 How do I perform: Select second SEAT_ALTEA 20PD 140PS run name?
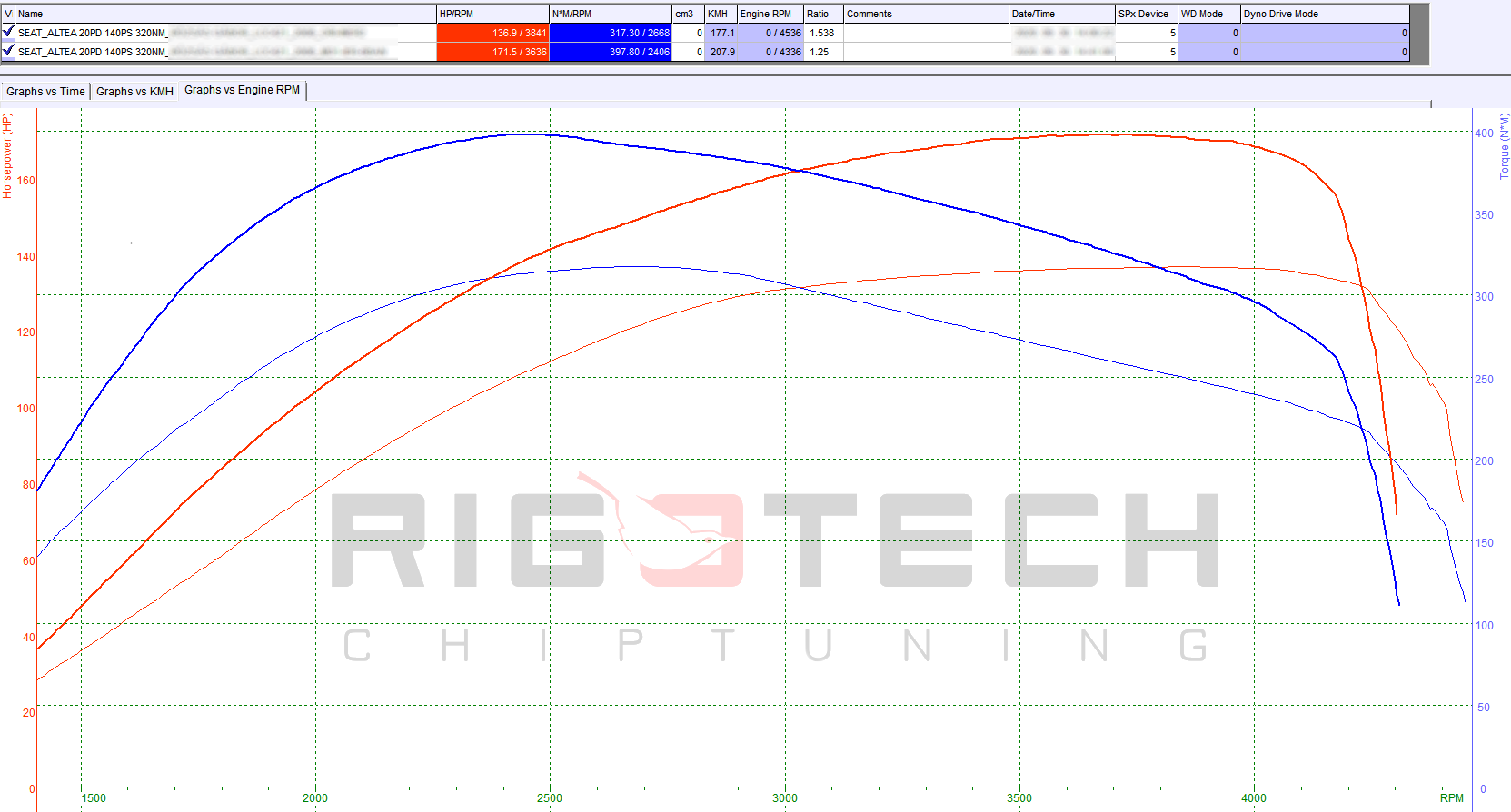click(x=225, y=52)
